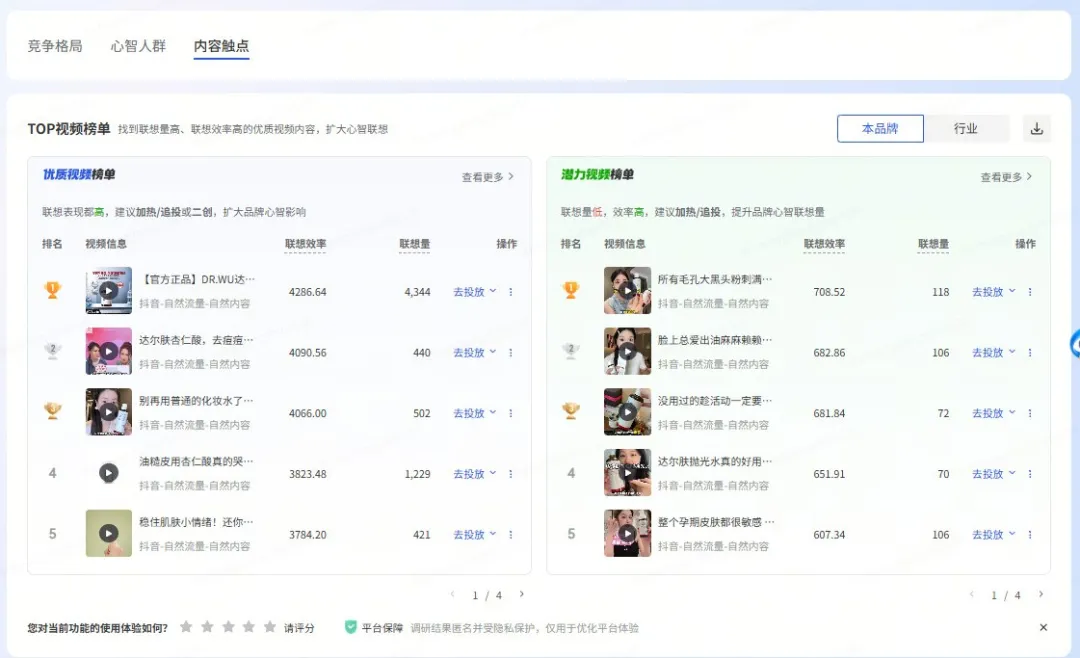Close the feedback rating bar
This screenshot has width=1080, height=658.
click(1043, 628)
